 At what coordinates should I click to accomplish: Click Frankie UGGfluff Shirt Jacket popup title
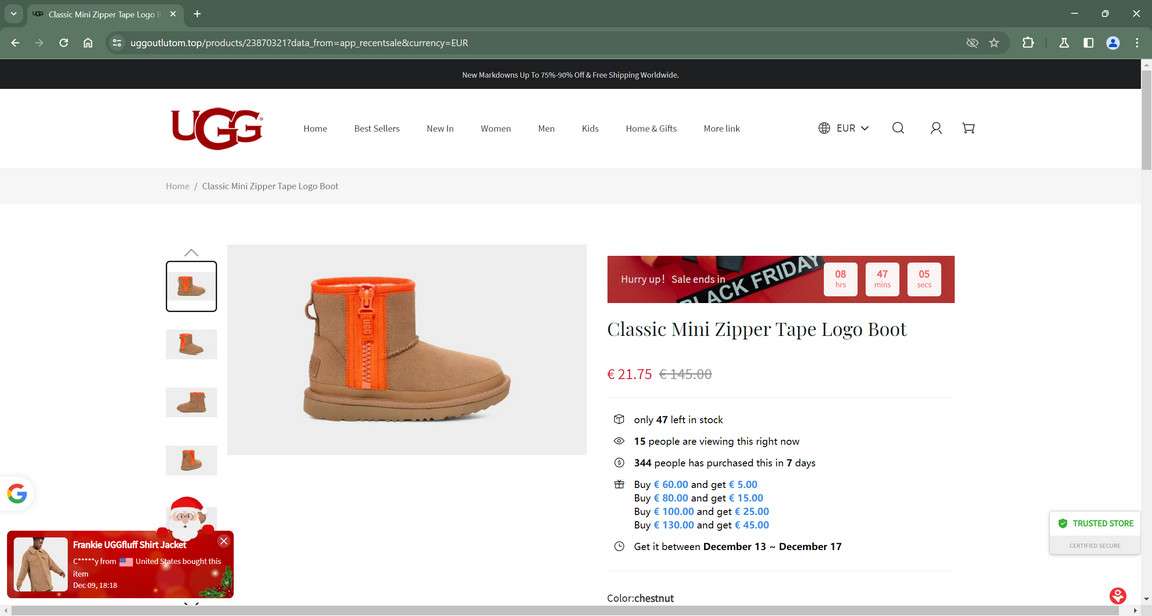tap(129, 545)
